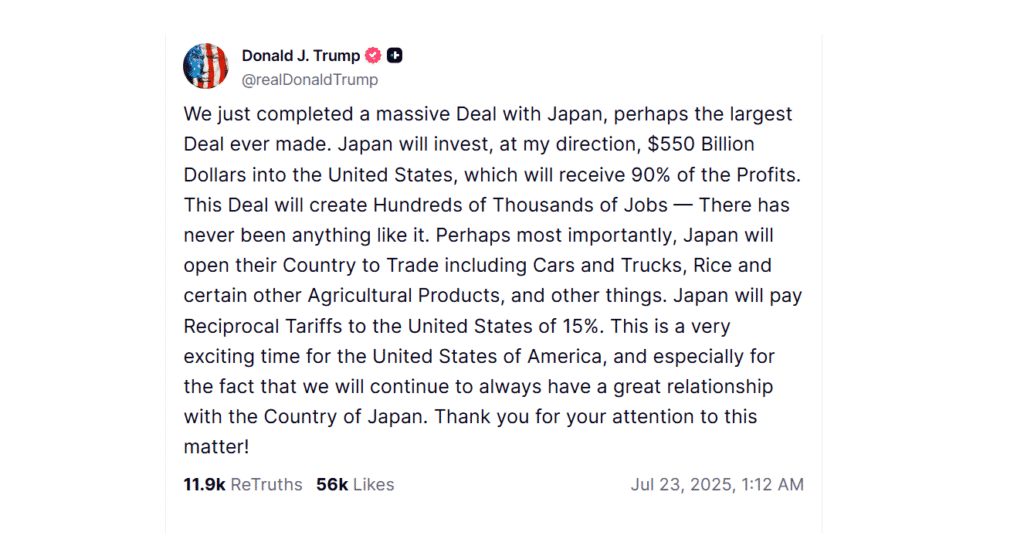Open the @realDonaldTrump handle link

(310, 80)
